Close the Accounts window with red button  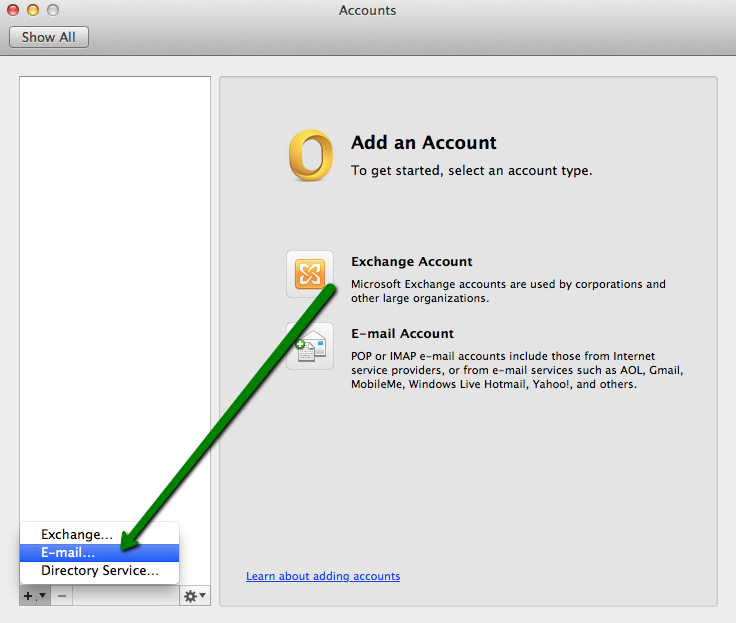coord(13,10)
